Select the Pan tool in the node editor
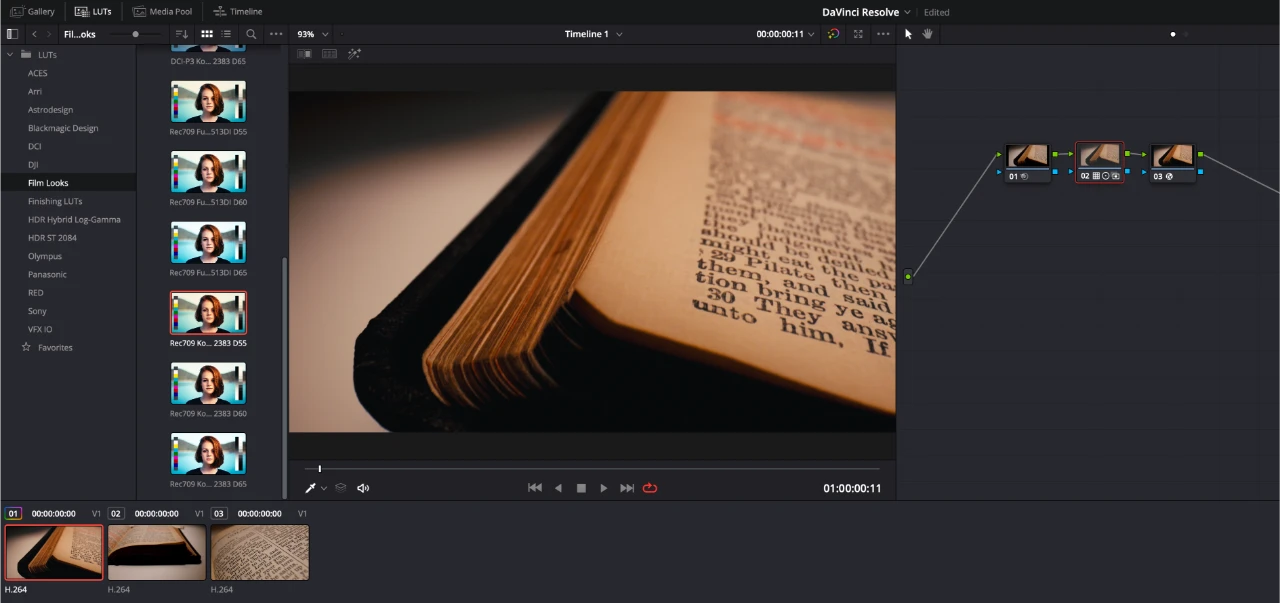The width and height of the screenshot is (1280, 603). tap(927, 33)
